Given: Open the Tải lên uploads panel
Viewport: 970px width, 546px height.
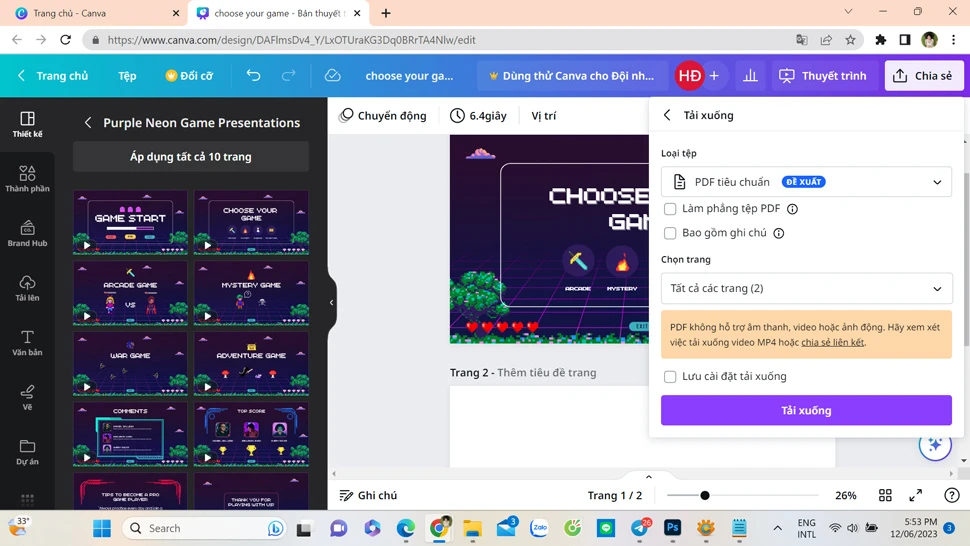Looking at the screenshot, I should pyautogui.click(x=27, y=288).
